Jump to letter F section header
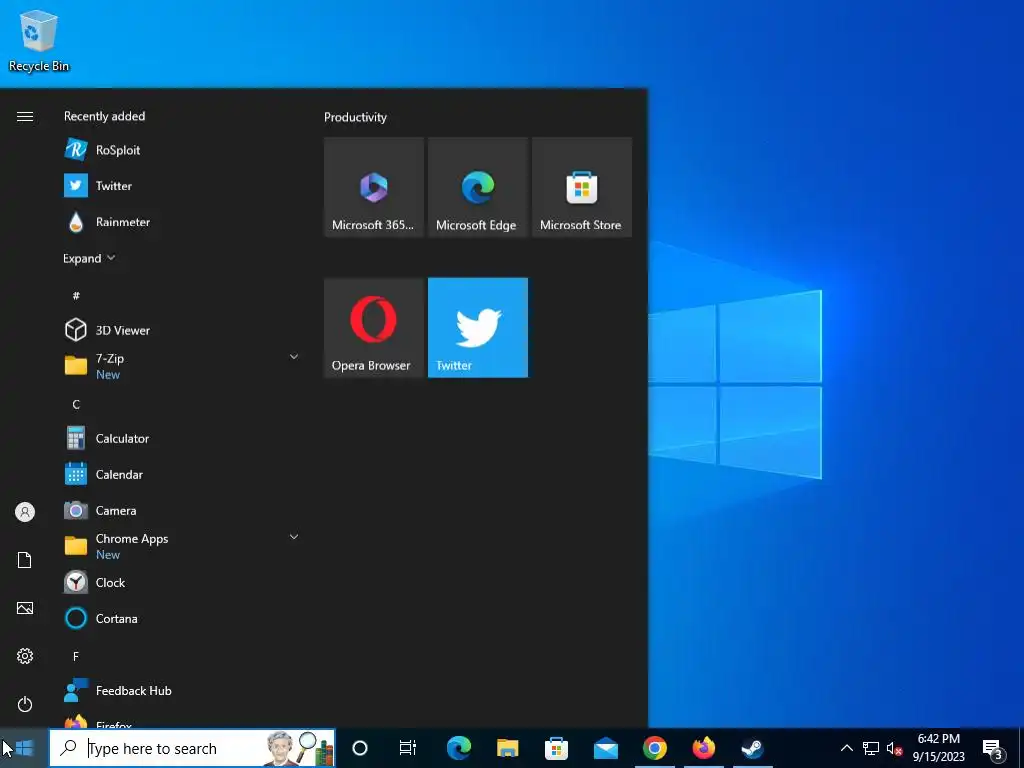 pyautogui.click(x=76, y=656)
